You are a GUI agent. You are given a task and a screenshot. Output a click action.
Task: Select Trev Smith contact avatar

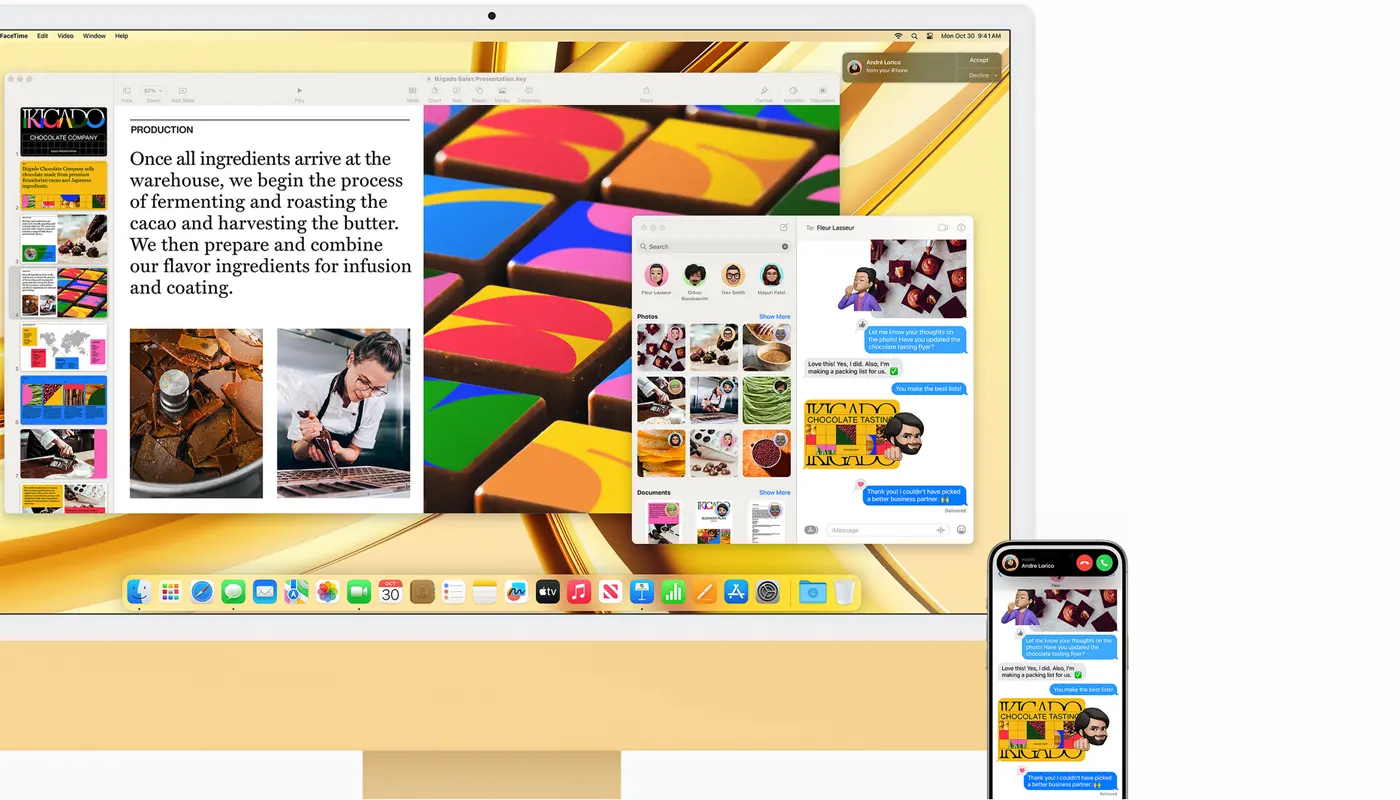point(733,275)
